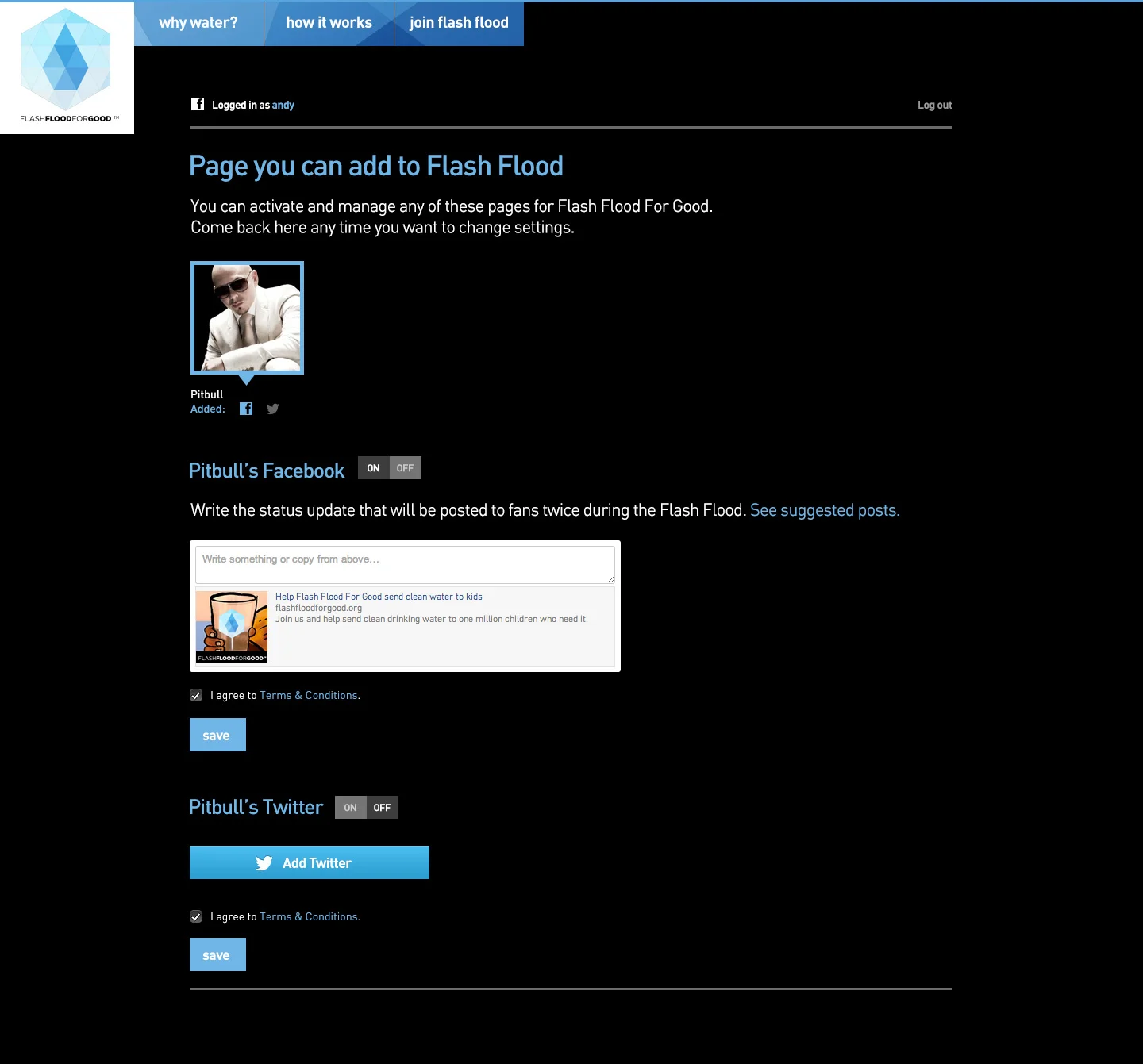The height and width of the screenshot is (1064, 1143).
Task: Click the Facebook icon beside "Logged in as"
Action: [x=197, y=104]
